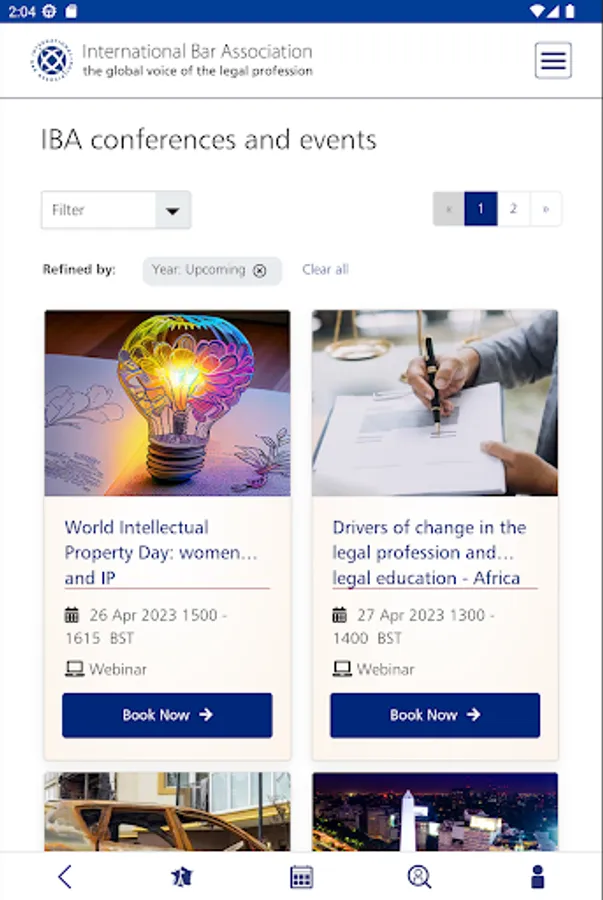The image size is (603, 900).
Task: Remove the 'Year: Upcoming' filter chip
Action: (260, 270)
